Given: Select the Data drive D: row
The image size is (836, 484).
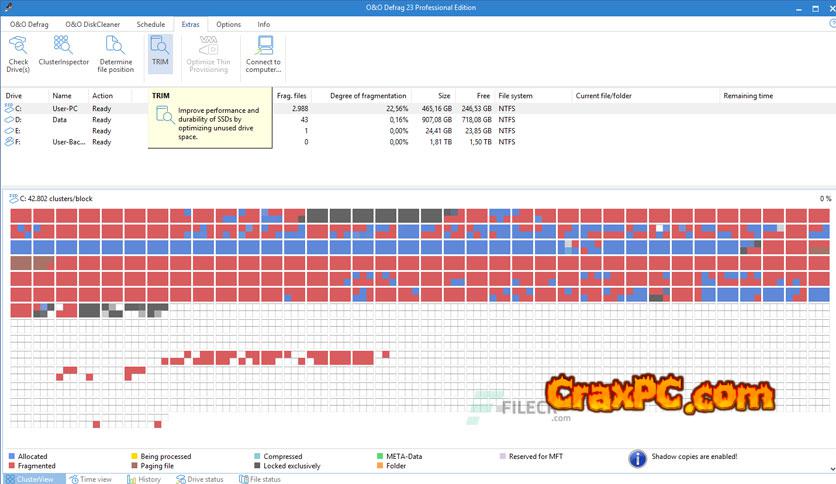Looking at the screenshot, I should click(x=60, y=119).
